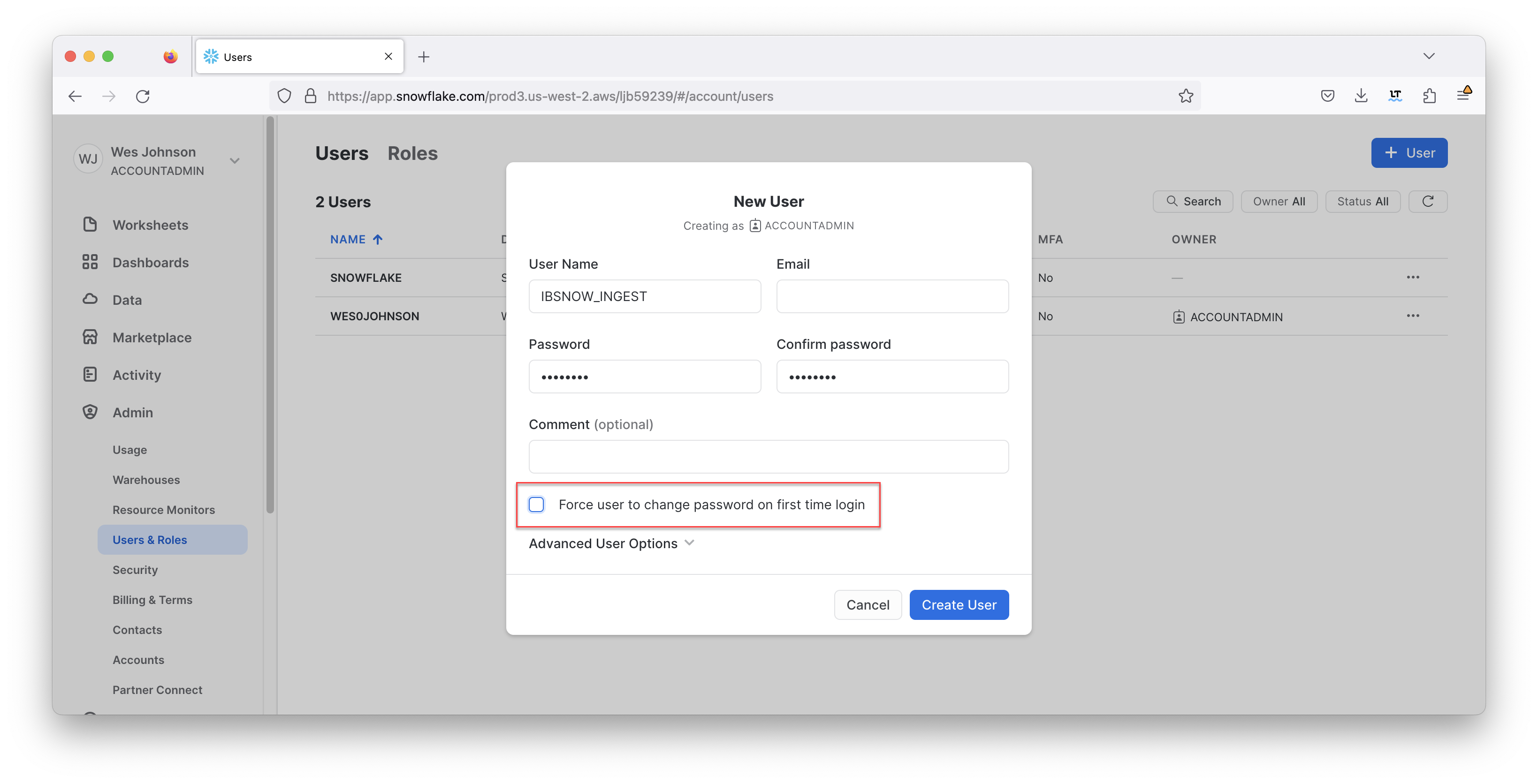Click the MFA column header
The width and height of the screenshot is (1538, 784).
click(x=1050, y=239)
